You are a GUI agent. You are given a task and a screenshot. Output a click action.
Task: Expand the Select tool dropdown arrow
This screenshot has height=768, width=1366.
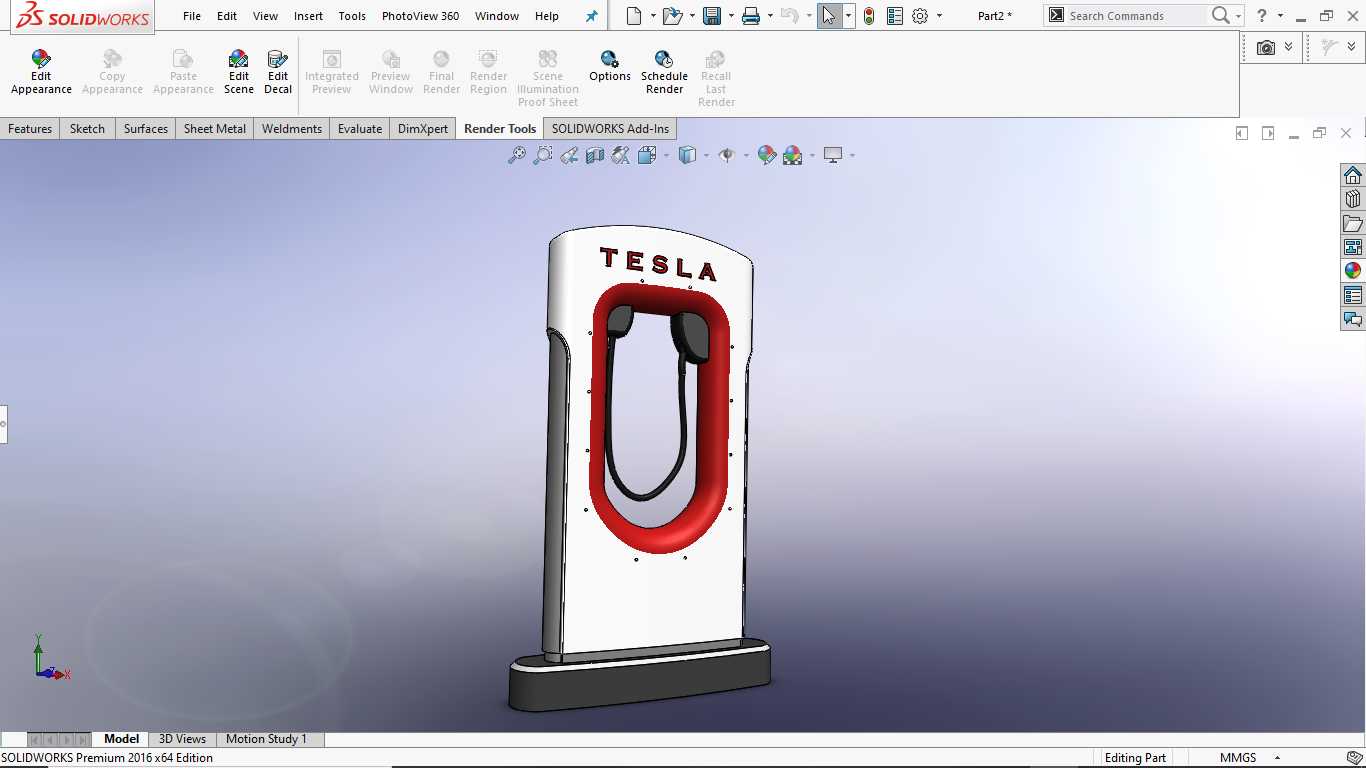[x=848, y=16]
